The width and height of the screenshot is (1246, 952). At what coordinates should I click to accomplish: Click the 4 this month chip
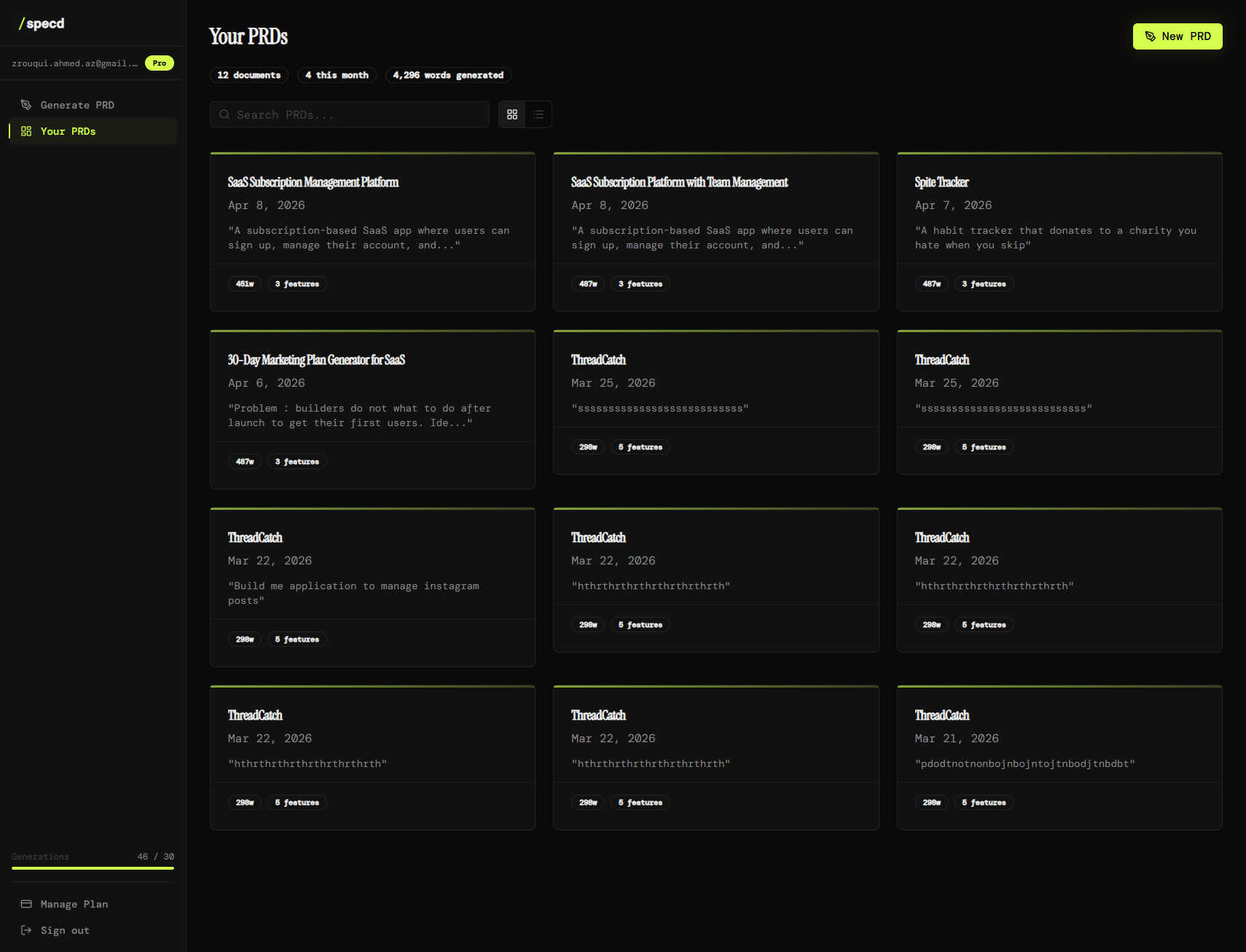[x=337, y=75]
